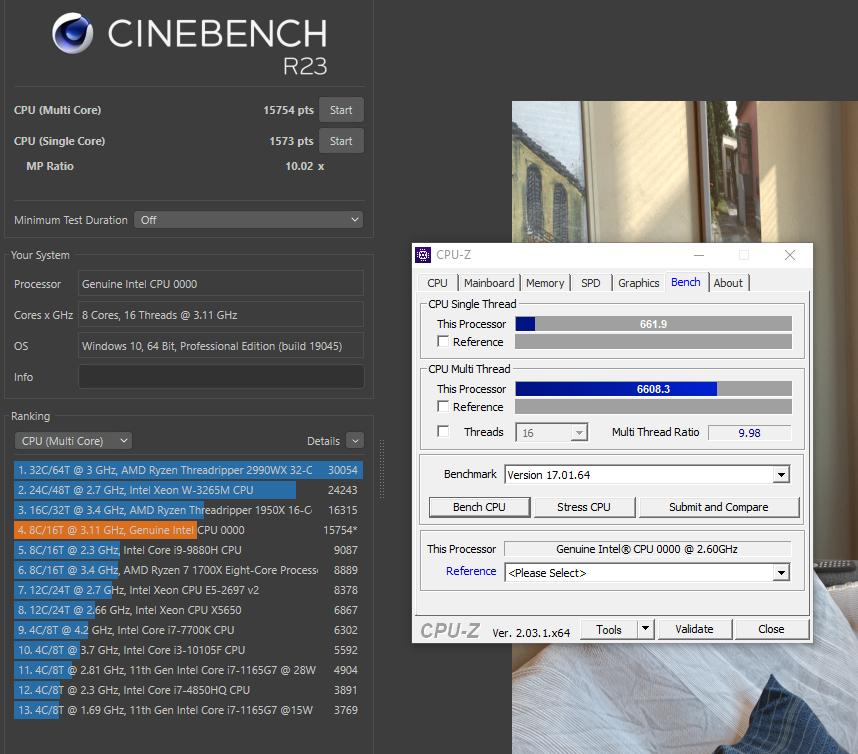Screen dimensions: 858x754
Task: Click the blue Reference link
Action: tap(471, 571)
